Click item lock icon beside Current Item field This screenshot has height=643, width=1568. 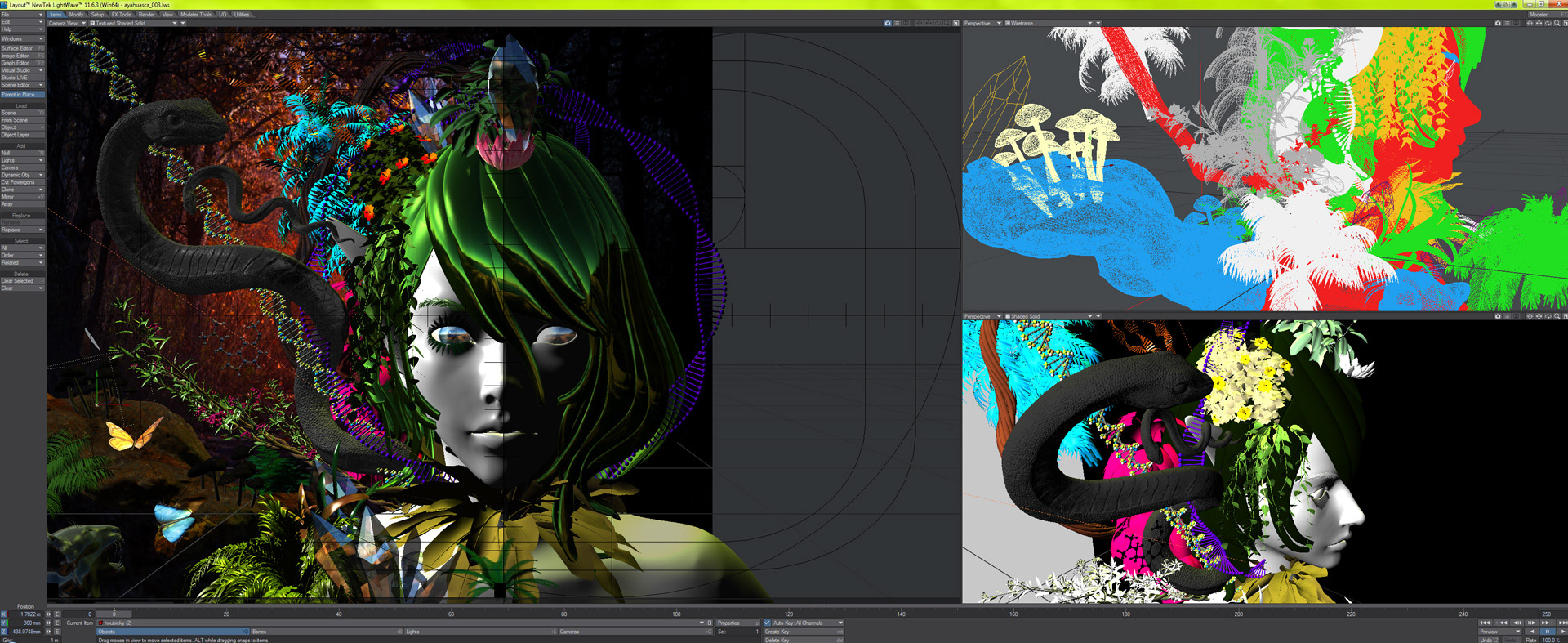click(x=710, y=623)
